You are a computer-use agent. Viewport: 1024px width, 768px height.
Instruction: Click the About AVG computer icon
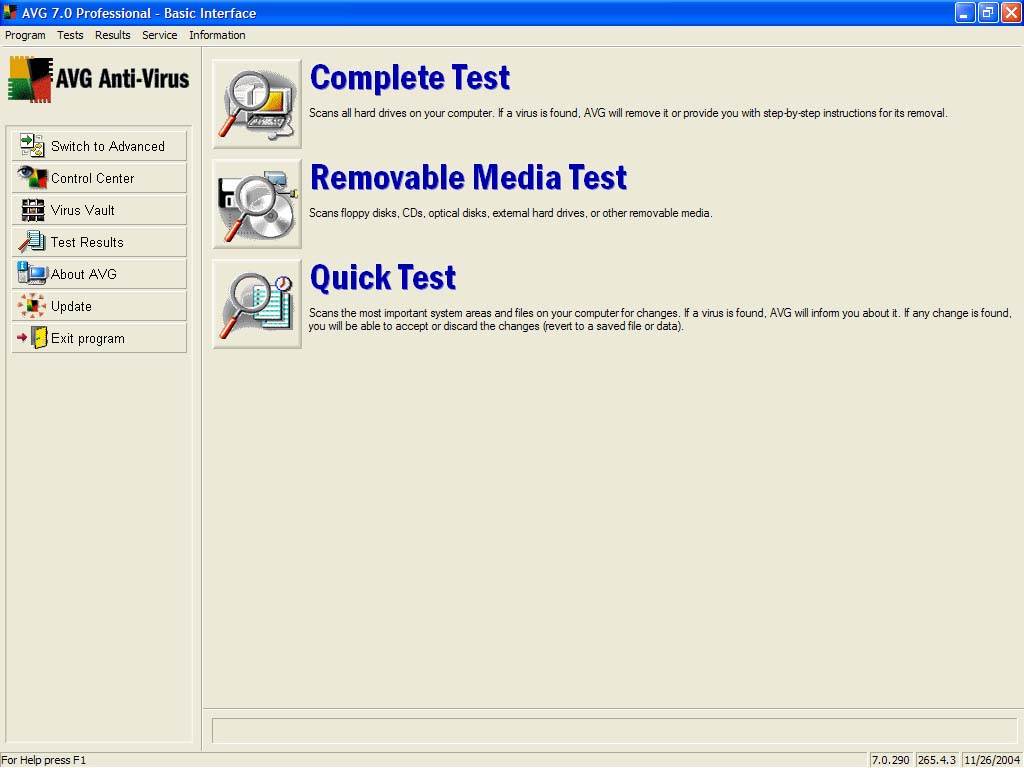point(31,274)
